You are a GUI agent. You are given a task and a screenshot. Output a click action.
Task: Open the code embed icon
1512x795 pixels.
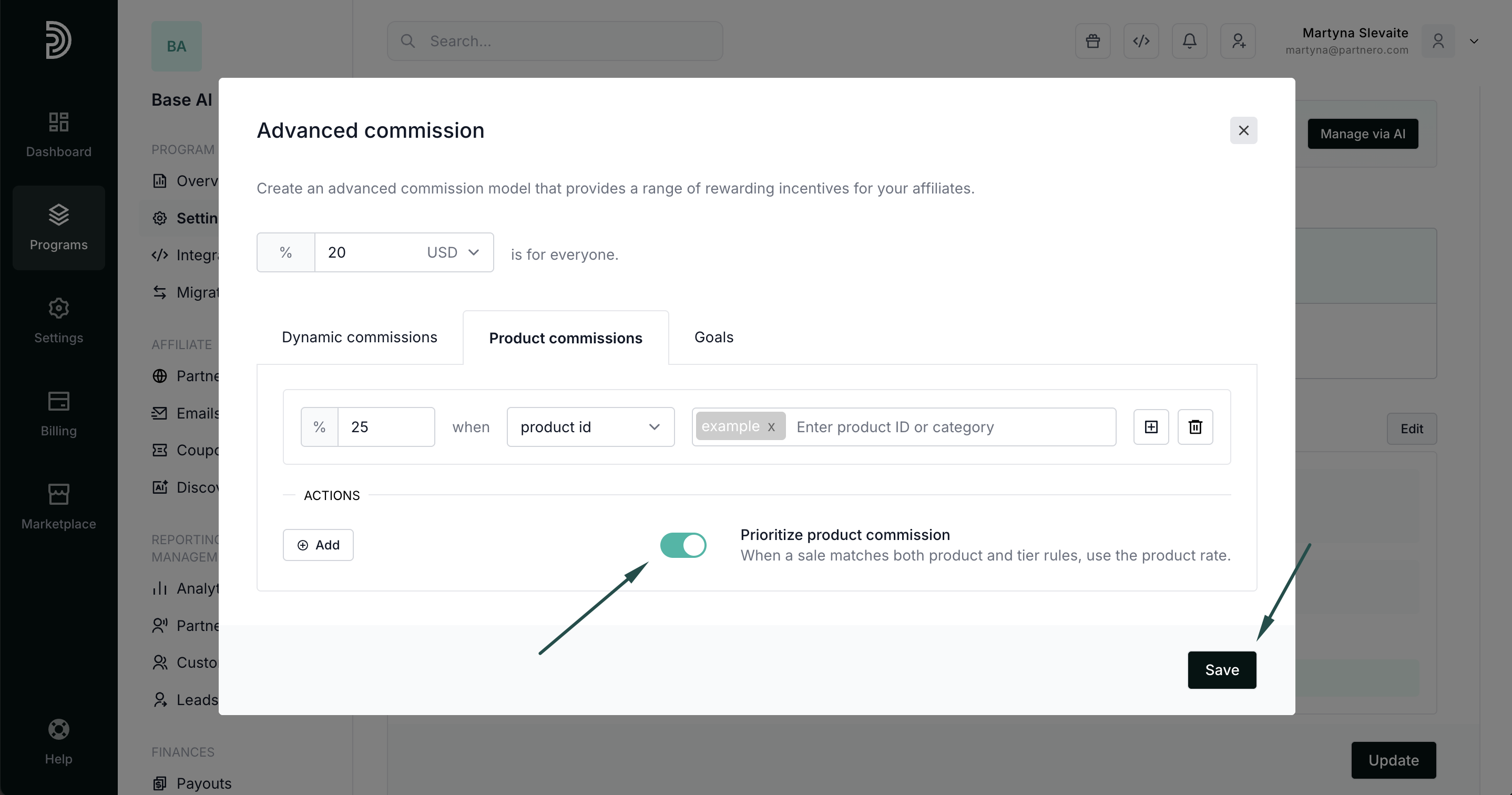(x=1140, y=41)
